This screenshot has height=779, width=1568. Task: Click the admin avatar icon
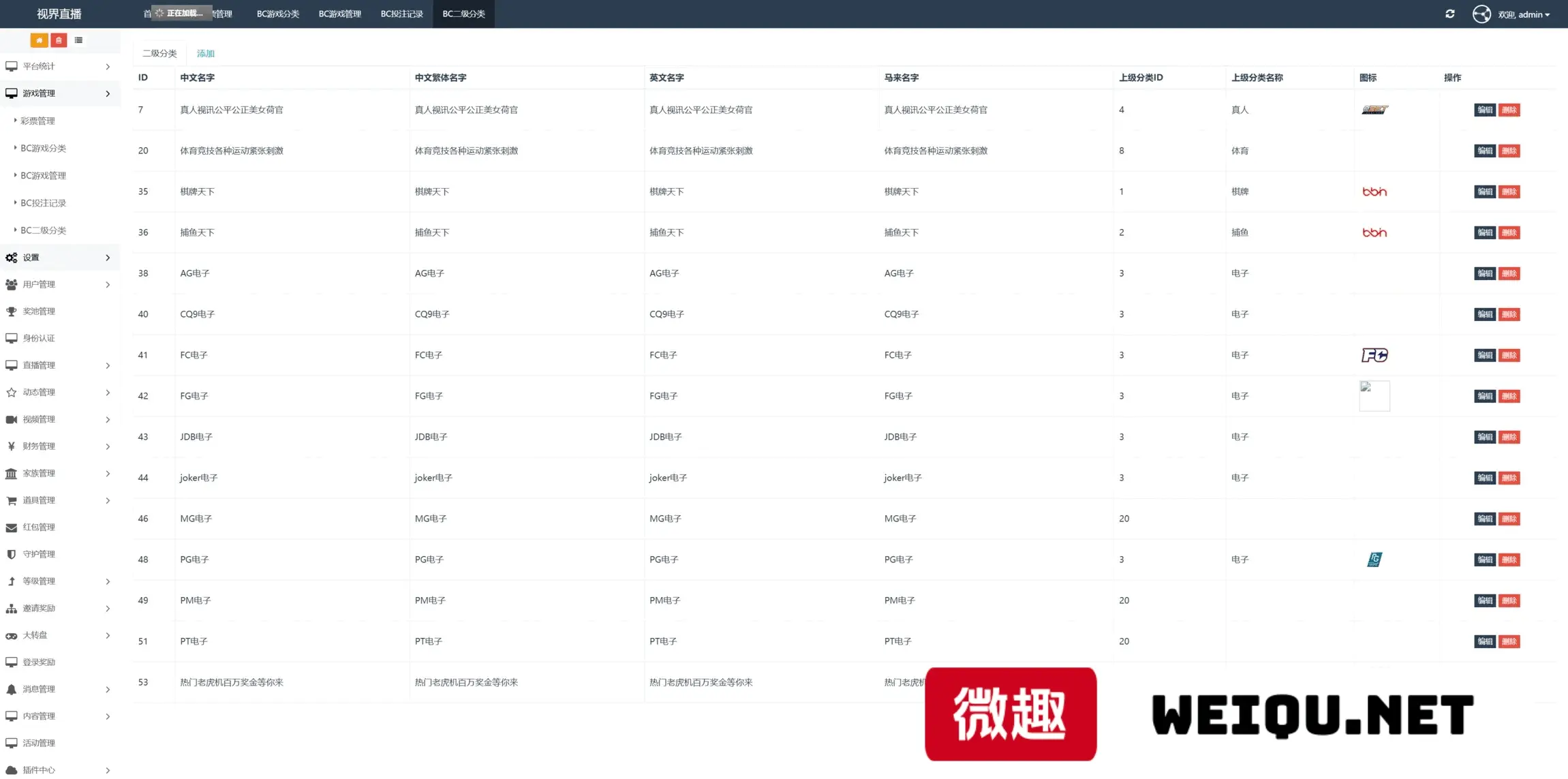point(1481,14)
